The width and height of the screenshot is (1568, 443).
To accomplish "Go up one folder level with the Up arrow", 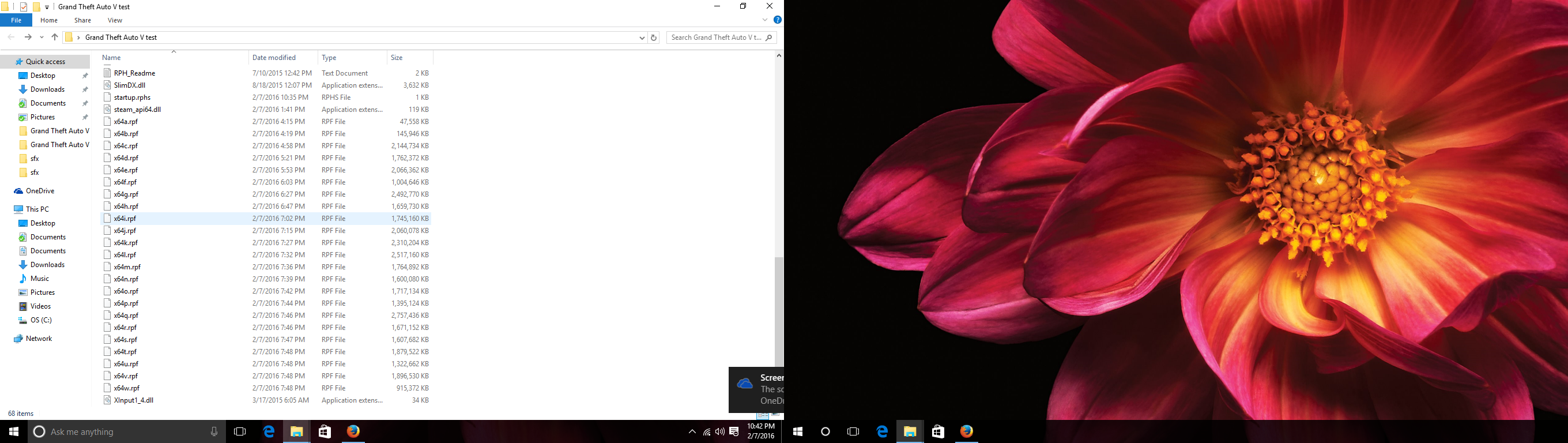I will (x=55, y=37).
